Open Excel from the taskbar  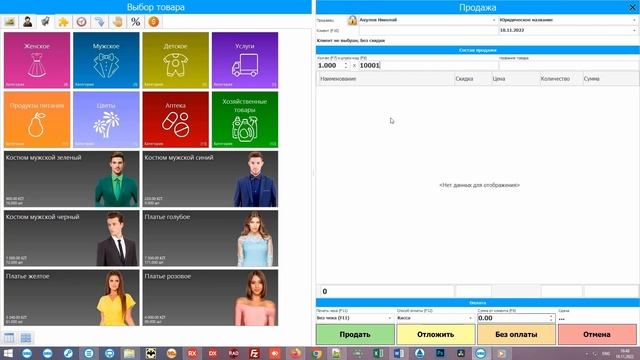pos(378,353)
